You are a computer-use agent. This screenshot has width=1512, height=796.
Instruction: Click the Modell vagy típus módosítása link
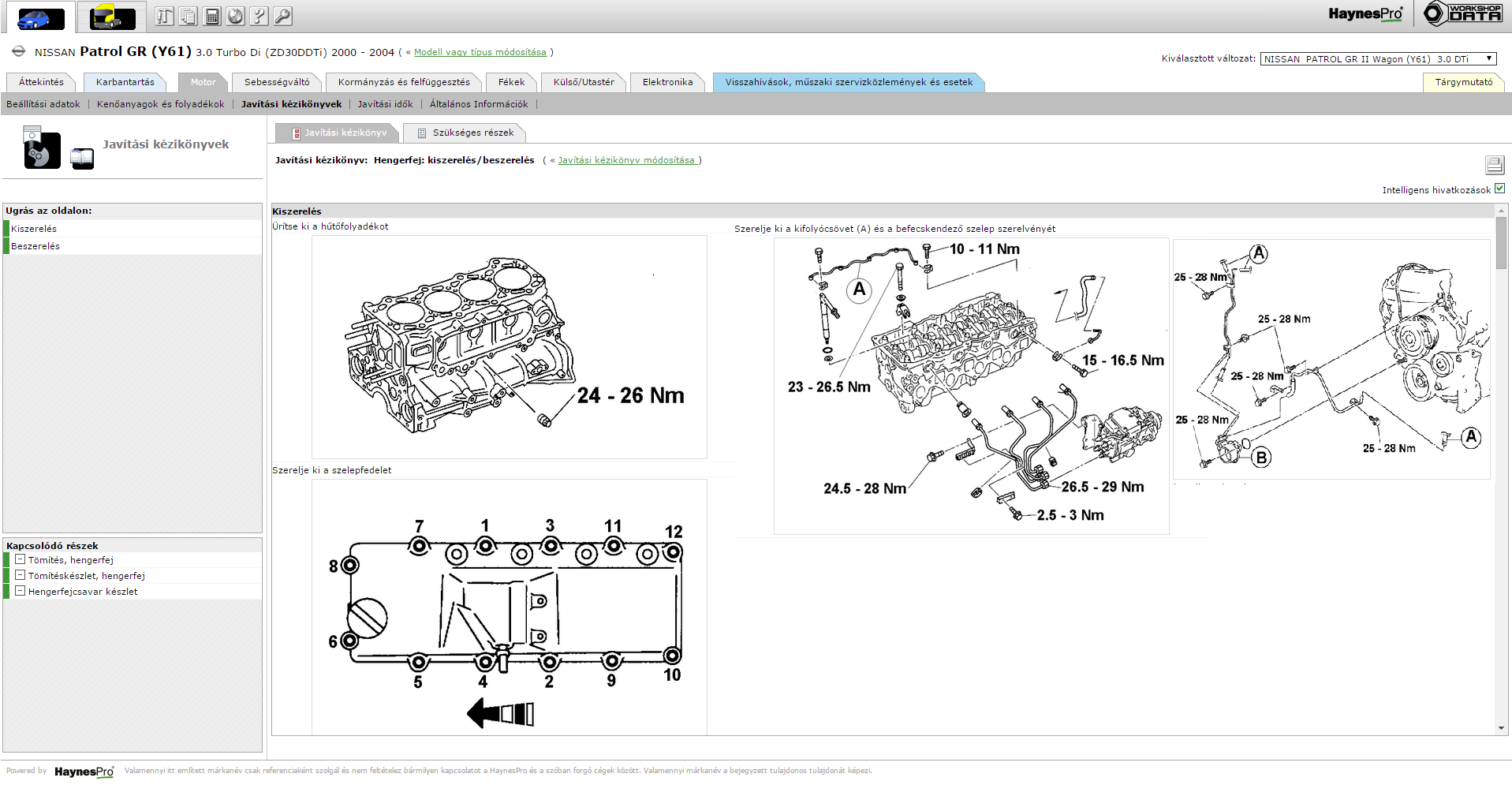(x=480, y=52)
